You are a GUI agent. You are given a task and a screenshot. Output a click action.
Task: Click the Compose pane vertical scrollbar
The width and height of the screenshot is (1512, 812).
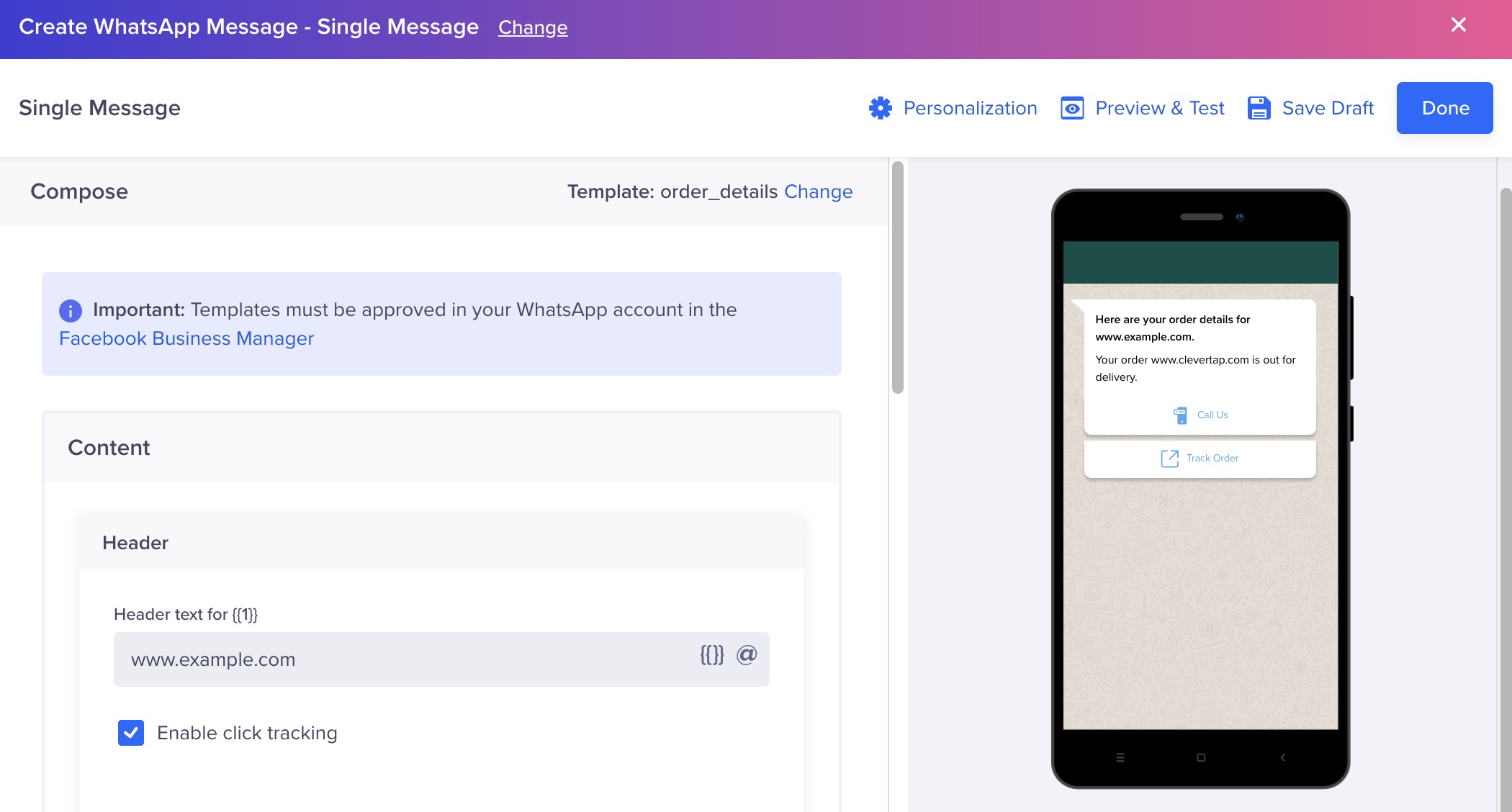897,278
